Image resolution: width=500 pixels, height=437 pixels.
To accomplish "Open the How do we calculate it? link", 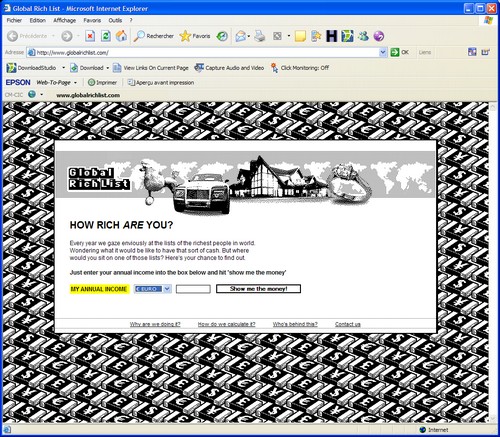I will pos(226,324).
